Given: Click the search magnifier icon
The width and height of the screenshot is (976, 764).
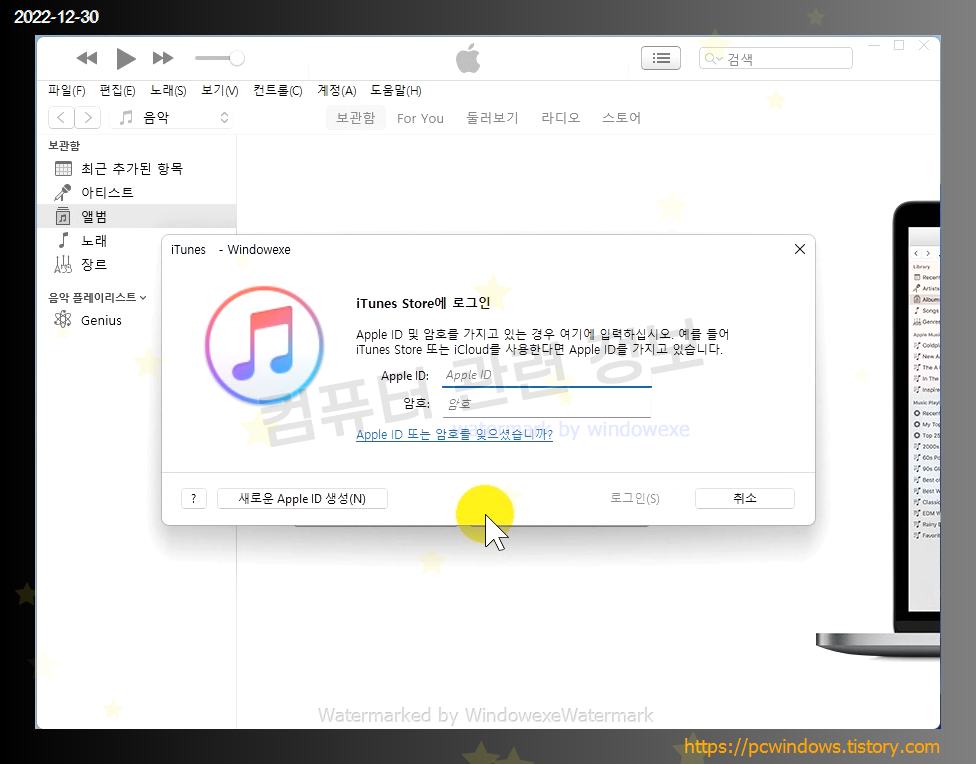Looking at the screenshot, I should point(710,59).
